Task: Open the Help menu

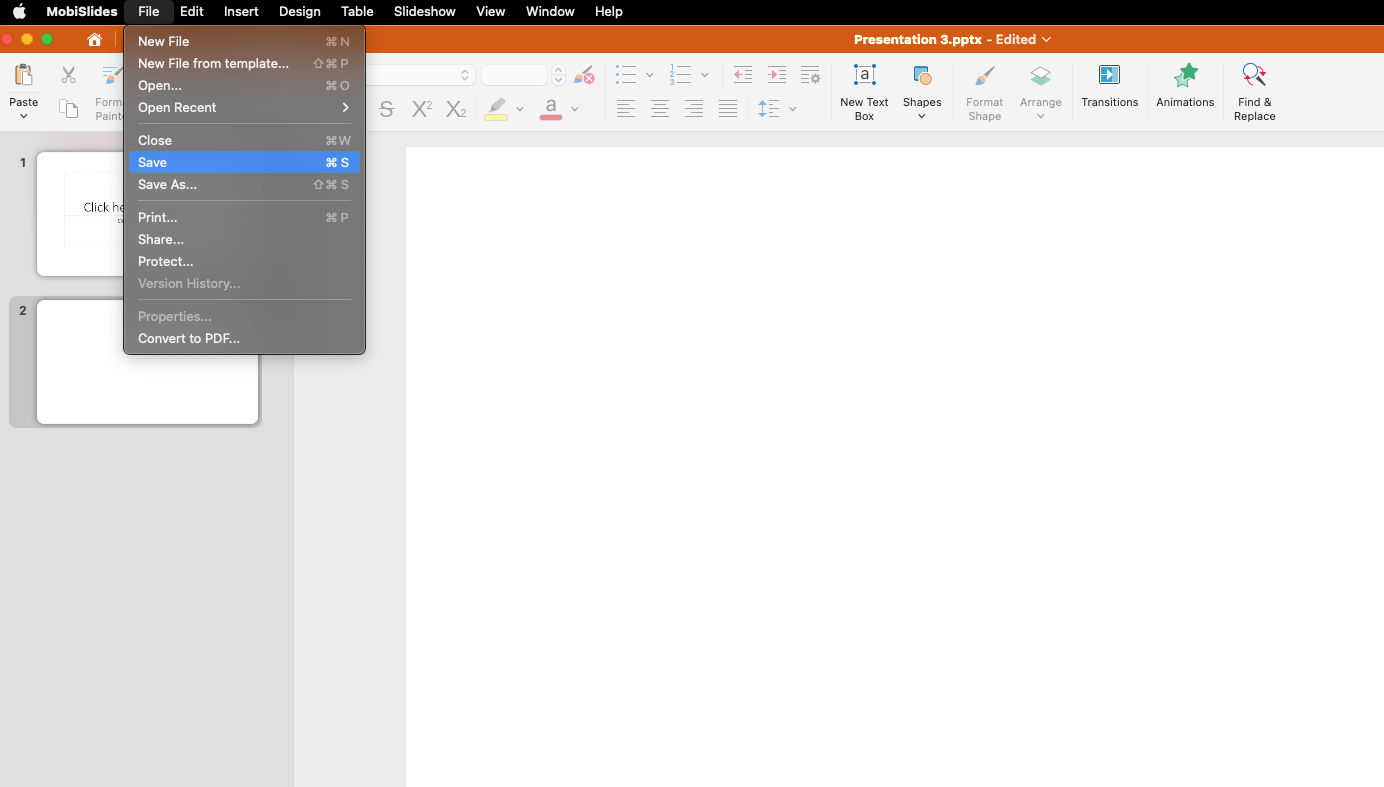Action: coord(609,12)
